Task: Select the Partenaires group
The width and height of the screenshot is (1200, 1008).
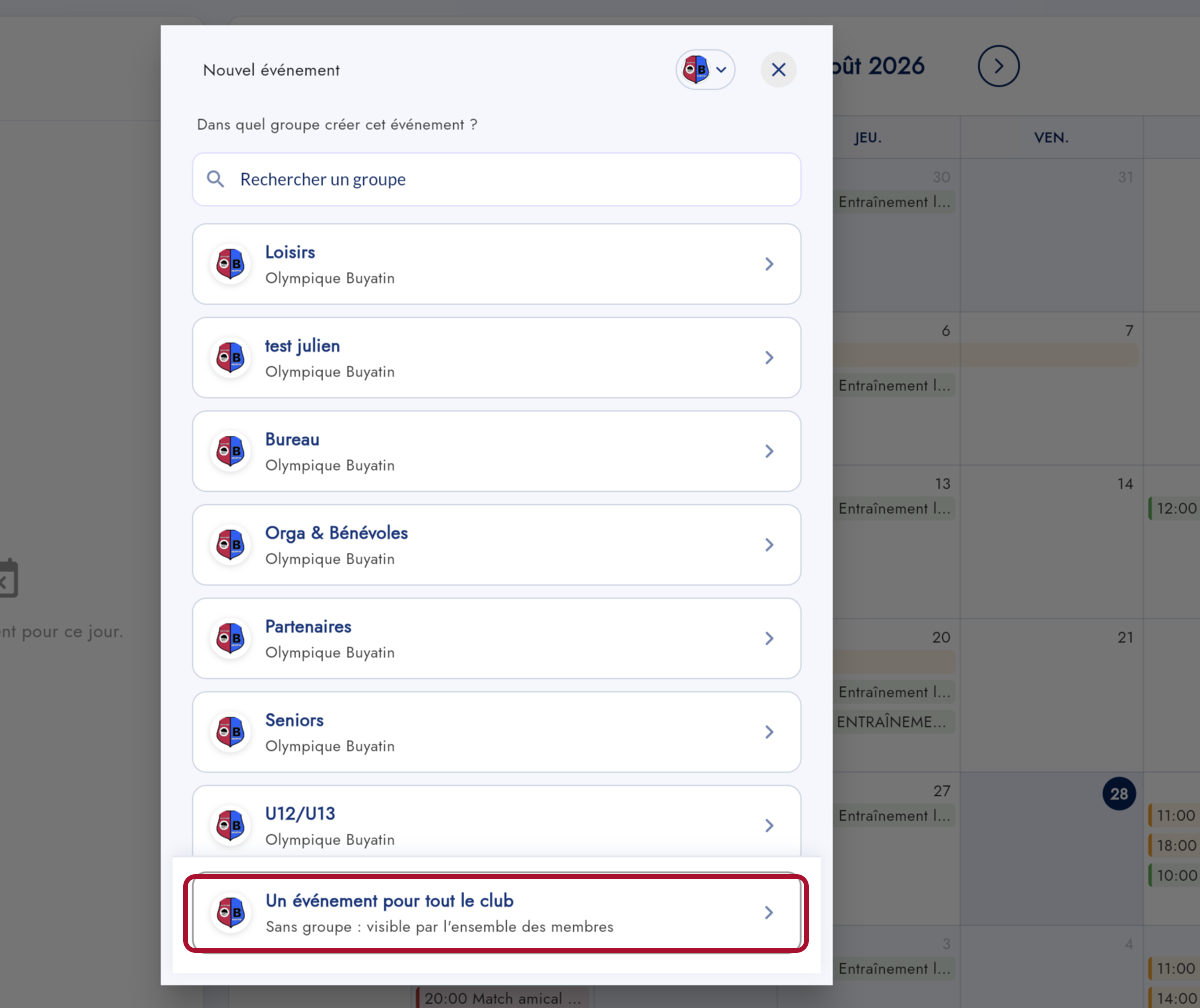Action: [x=497, y=638]
